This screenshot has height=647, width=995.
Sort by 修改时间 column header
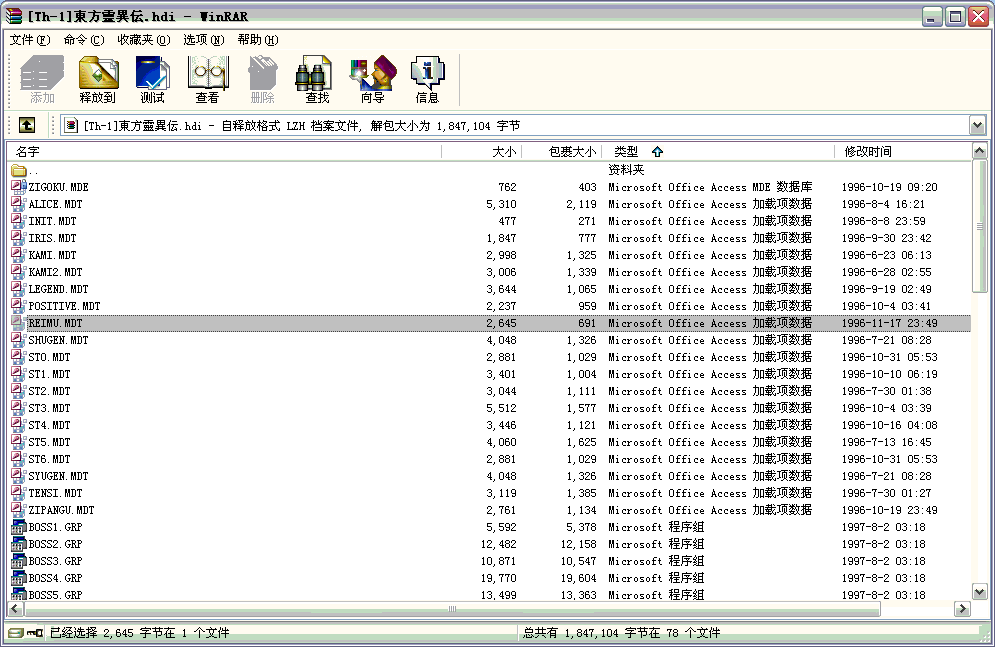pos(903,152)
